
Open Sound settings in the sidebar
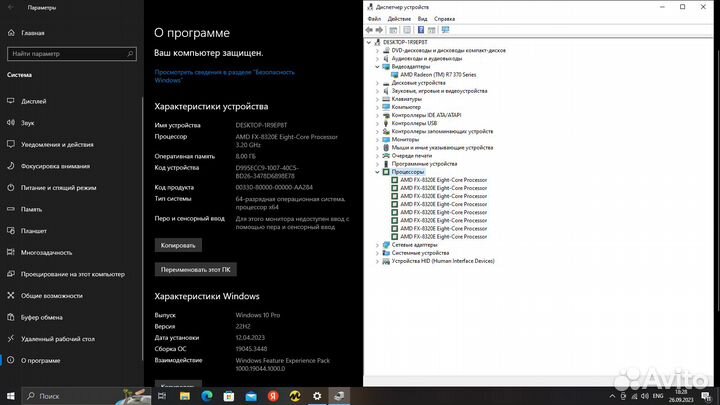coord(27,122)
